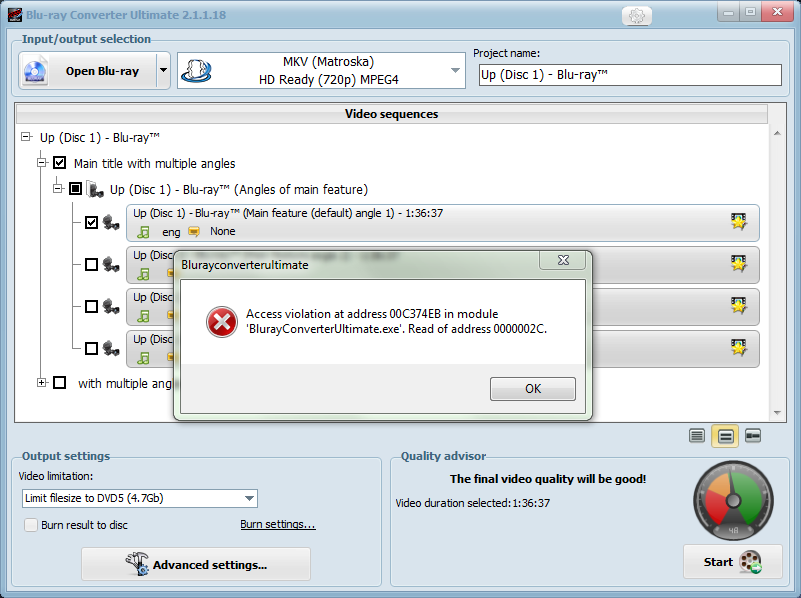Uncheck the angle 1 main feature checkbox
This screenshot has height=598, width=801.
click(91, 223)
